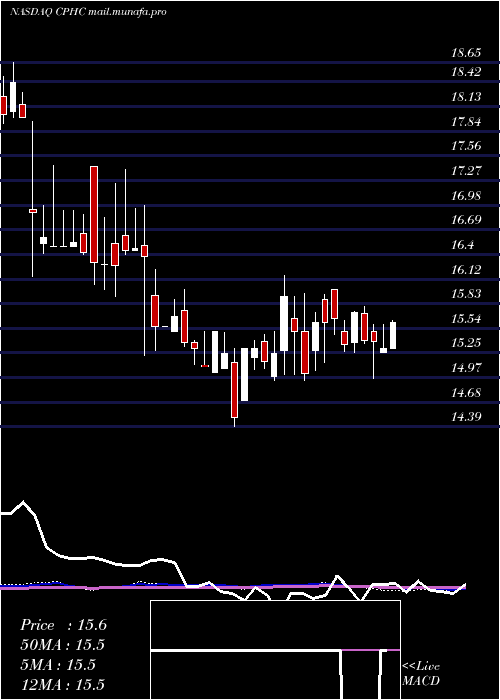Click the 12MA : 15.5 readout
The height and width of the screenshot is (700, 500).
point(62,684)
